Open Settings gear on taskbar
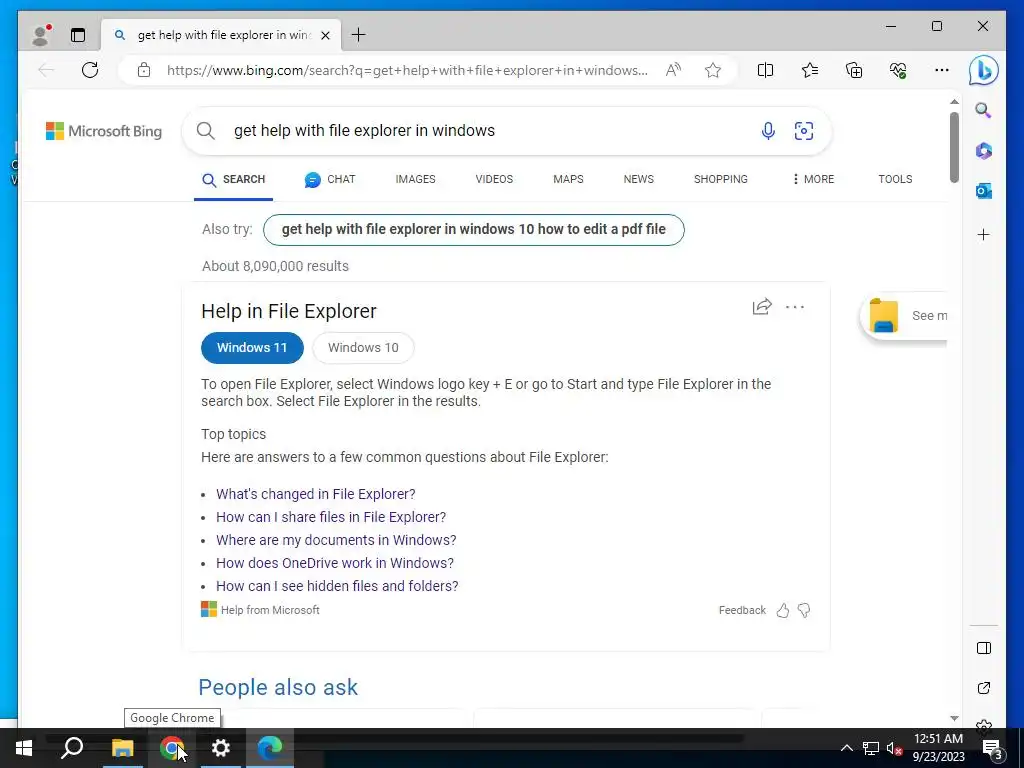Screen dimensions: 1024x768 [221, 748]
